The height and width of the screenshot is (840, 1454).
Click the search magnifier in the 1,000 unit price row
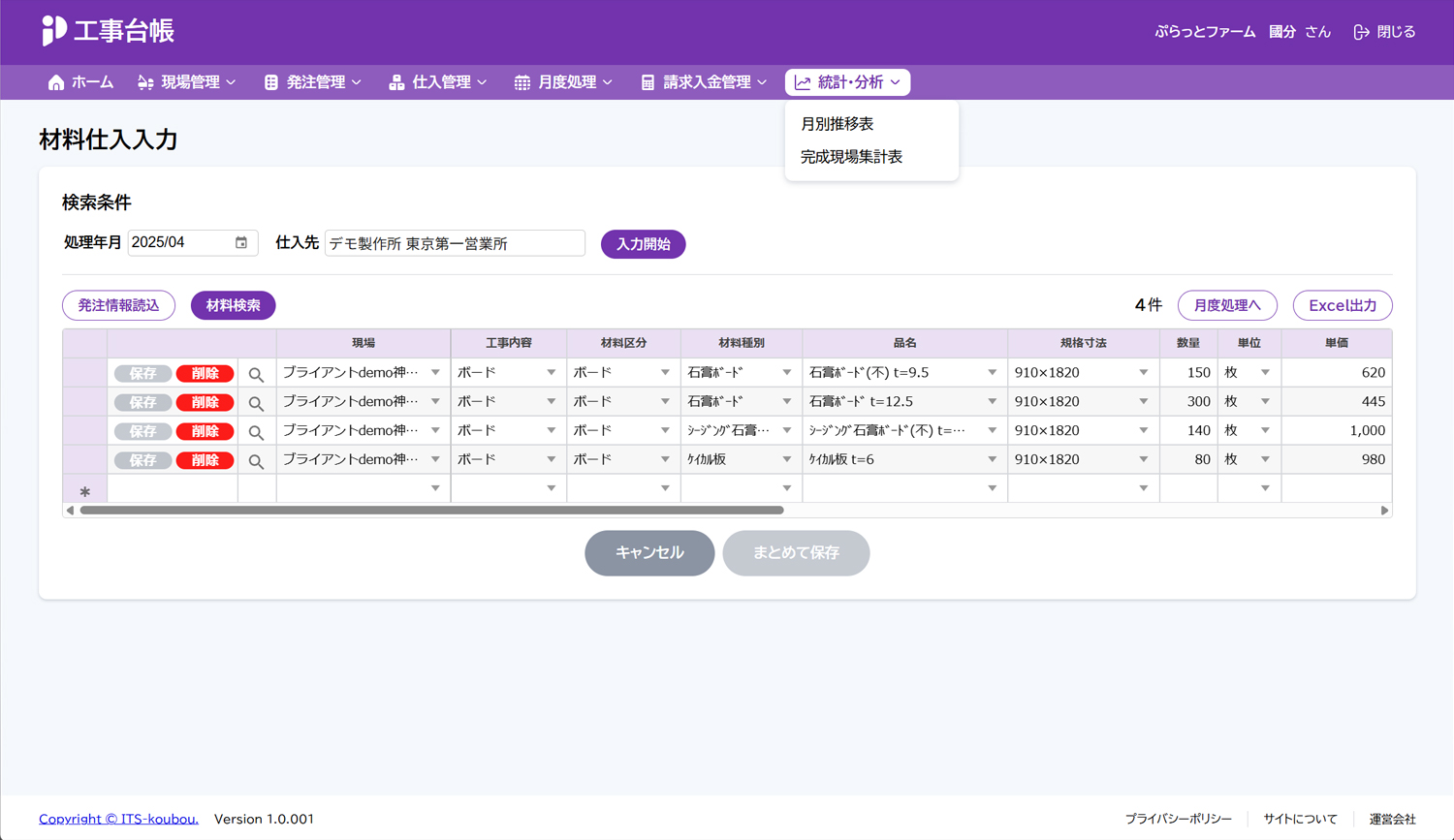[256, 432]
